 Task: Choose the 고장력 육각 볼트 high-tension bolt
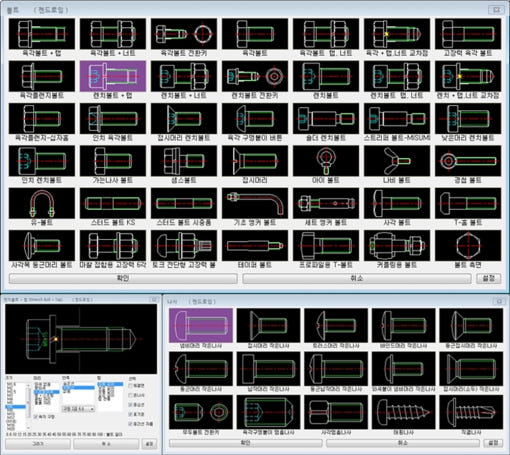click(468, 34)
